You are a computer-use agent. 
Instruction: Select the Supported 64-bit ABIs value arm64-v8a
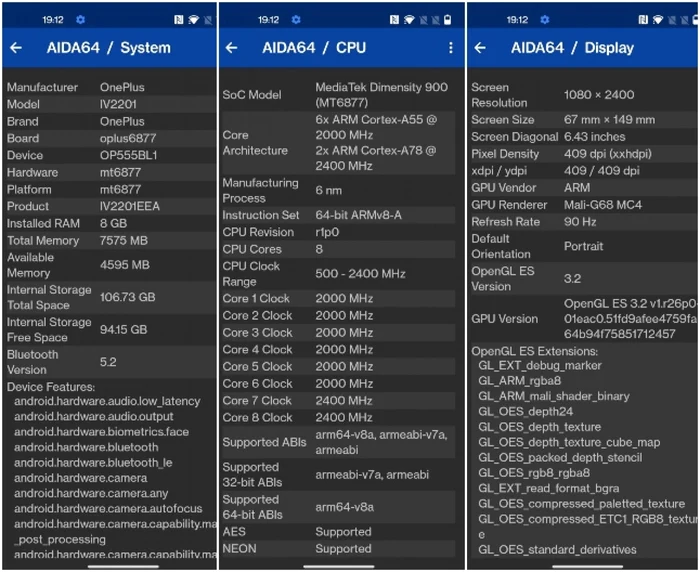(x=345, y=507)
